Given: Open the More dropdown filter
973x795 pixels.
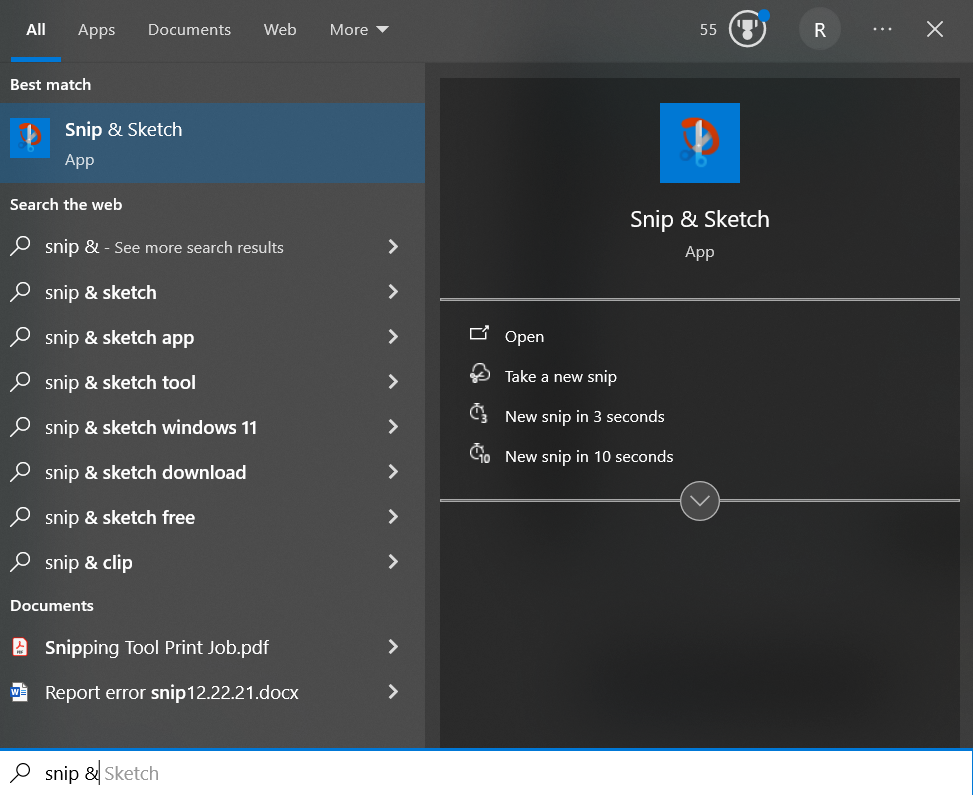Looking at the screenshot, I should 359,30.
